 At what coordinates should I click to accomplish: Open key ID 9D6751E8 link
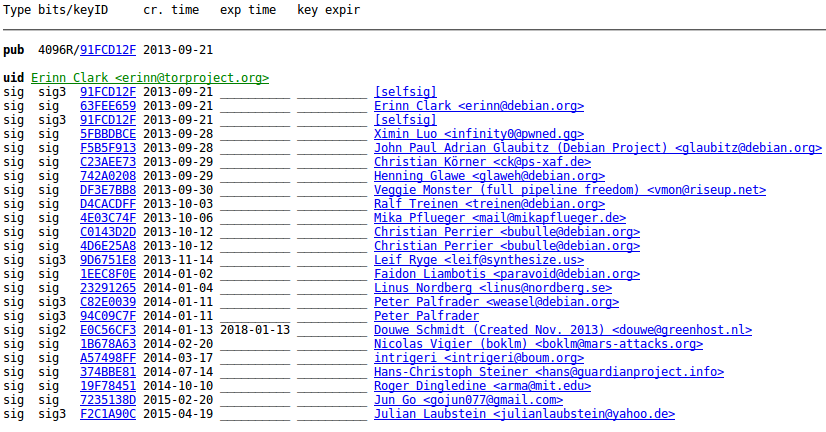107,260
